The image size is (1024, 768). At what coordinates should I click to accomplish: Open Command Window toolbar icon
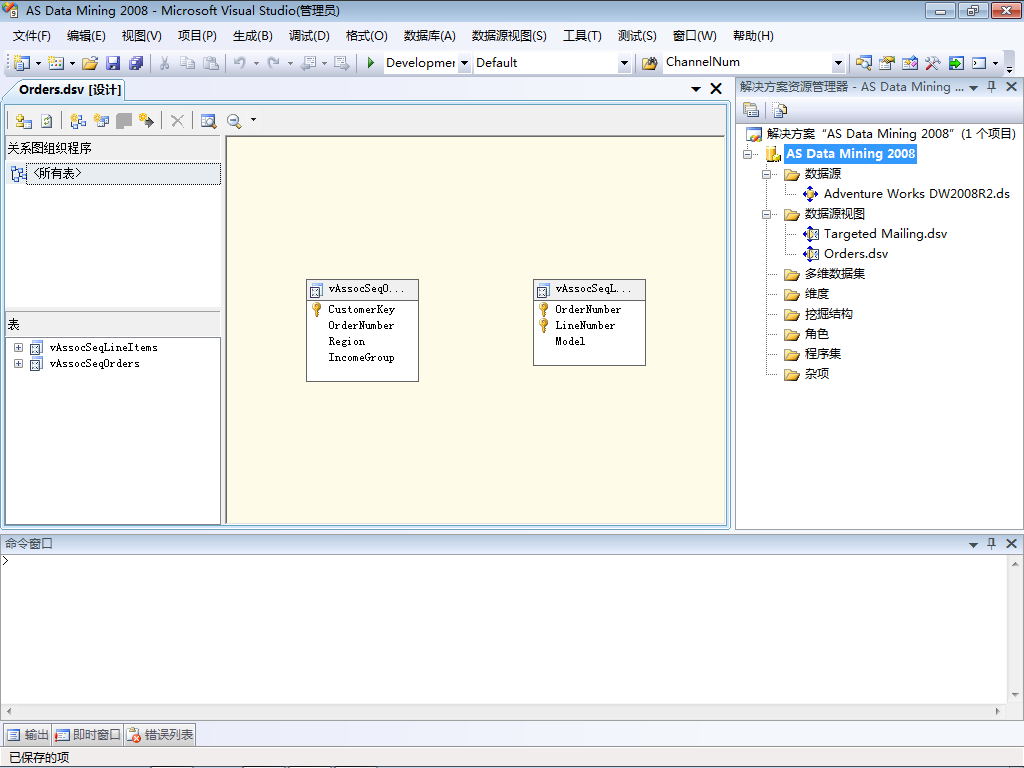(979, 63)
